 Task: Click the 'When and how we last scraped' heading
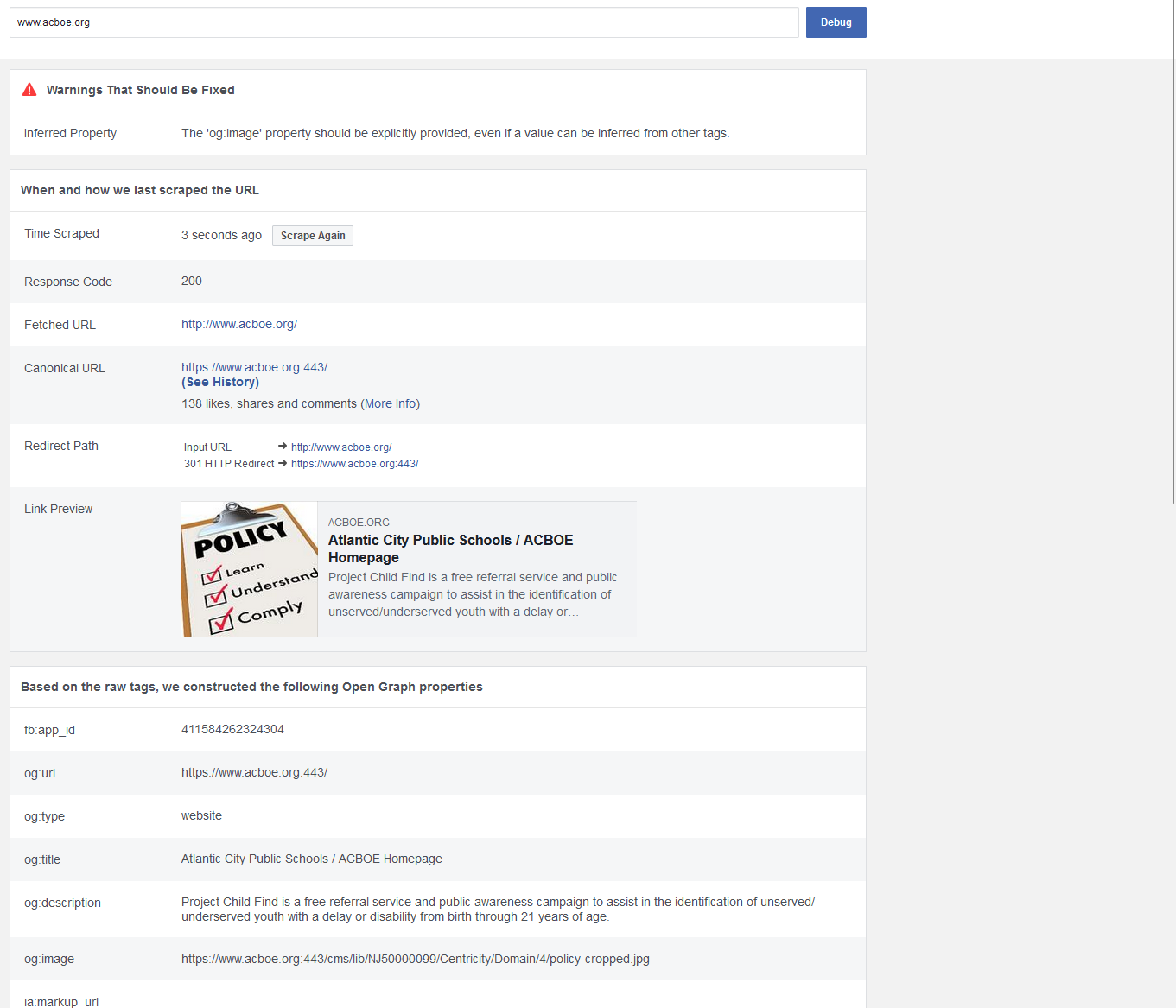(140, 190)
